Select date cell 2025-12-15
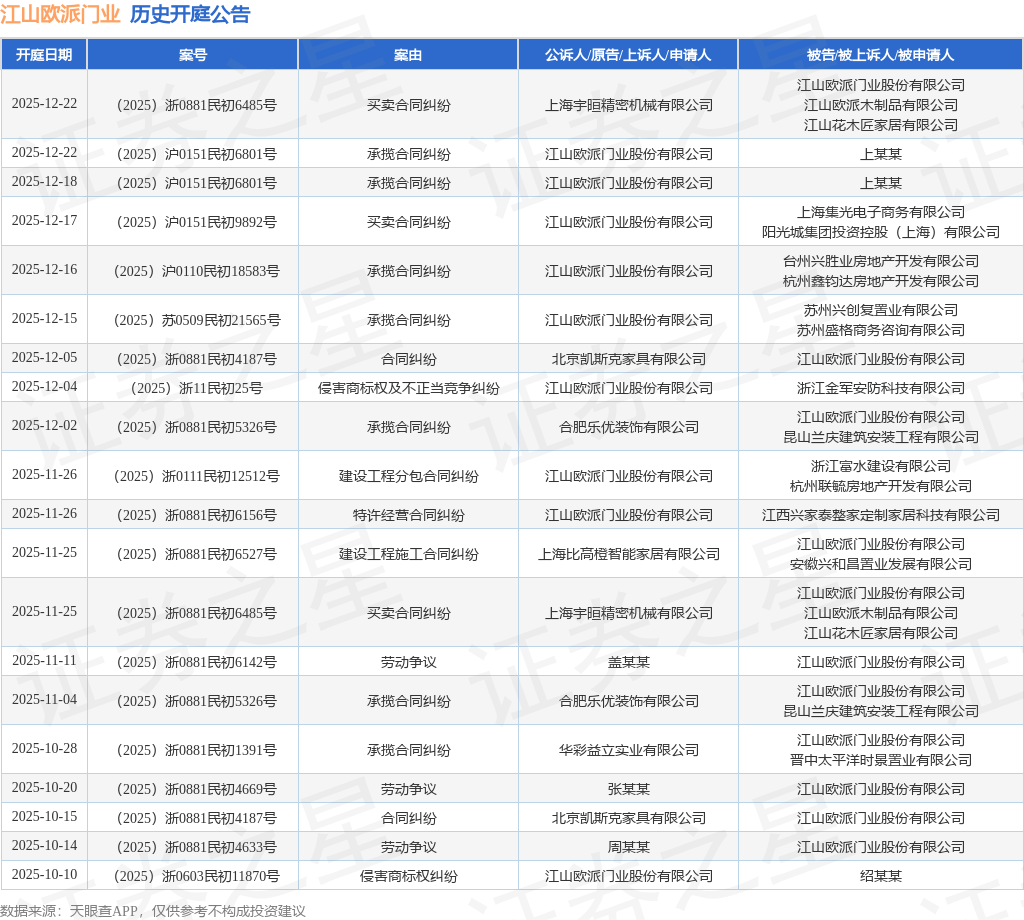The height and width of the screenshot is (920, 1024). tap(44, 319)
